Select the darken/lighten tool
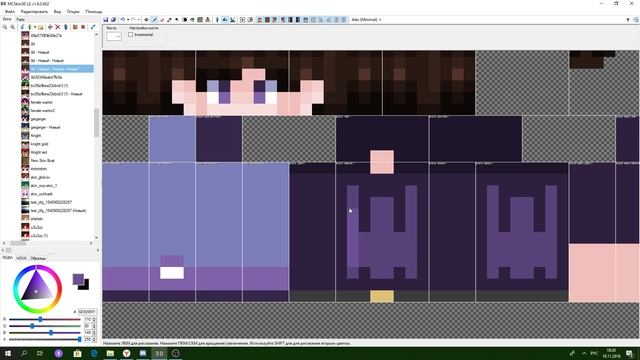 point(185,20)
